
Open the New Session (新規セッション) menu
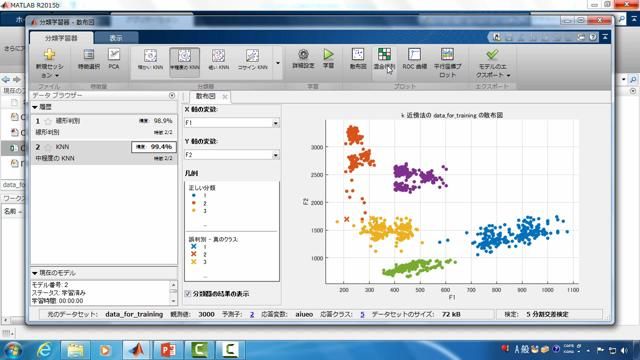[49, 64]
